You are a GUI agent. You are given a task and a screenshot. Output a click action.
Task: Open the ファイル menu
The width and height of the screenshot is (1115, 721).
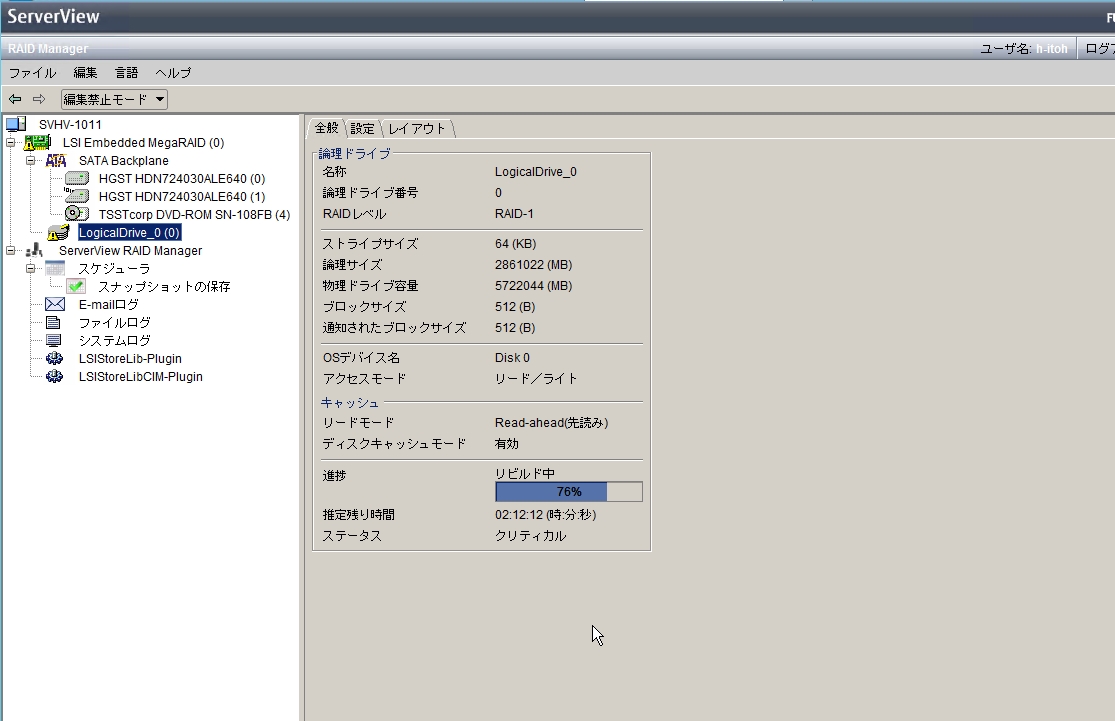(x=33, y=73)
